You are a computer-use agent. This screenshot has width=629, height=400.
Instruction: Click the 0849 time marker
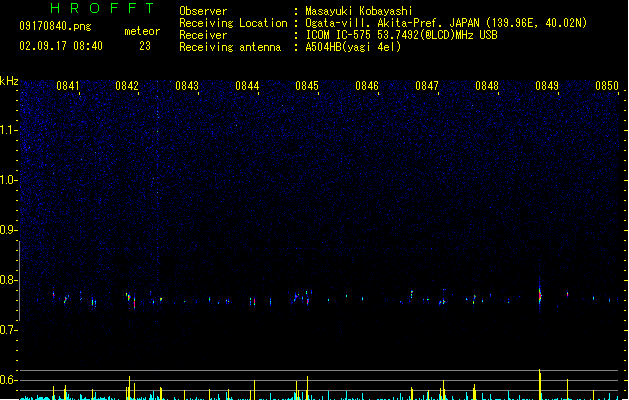click(547, 86)
